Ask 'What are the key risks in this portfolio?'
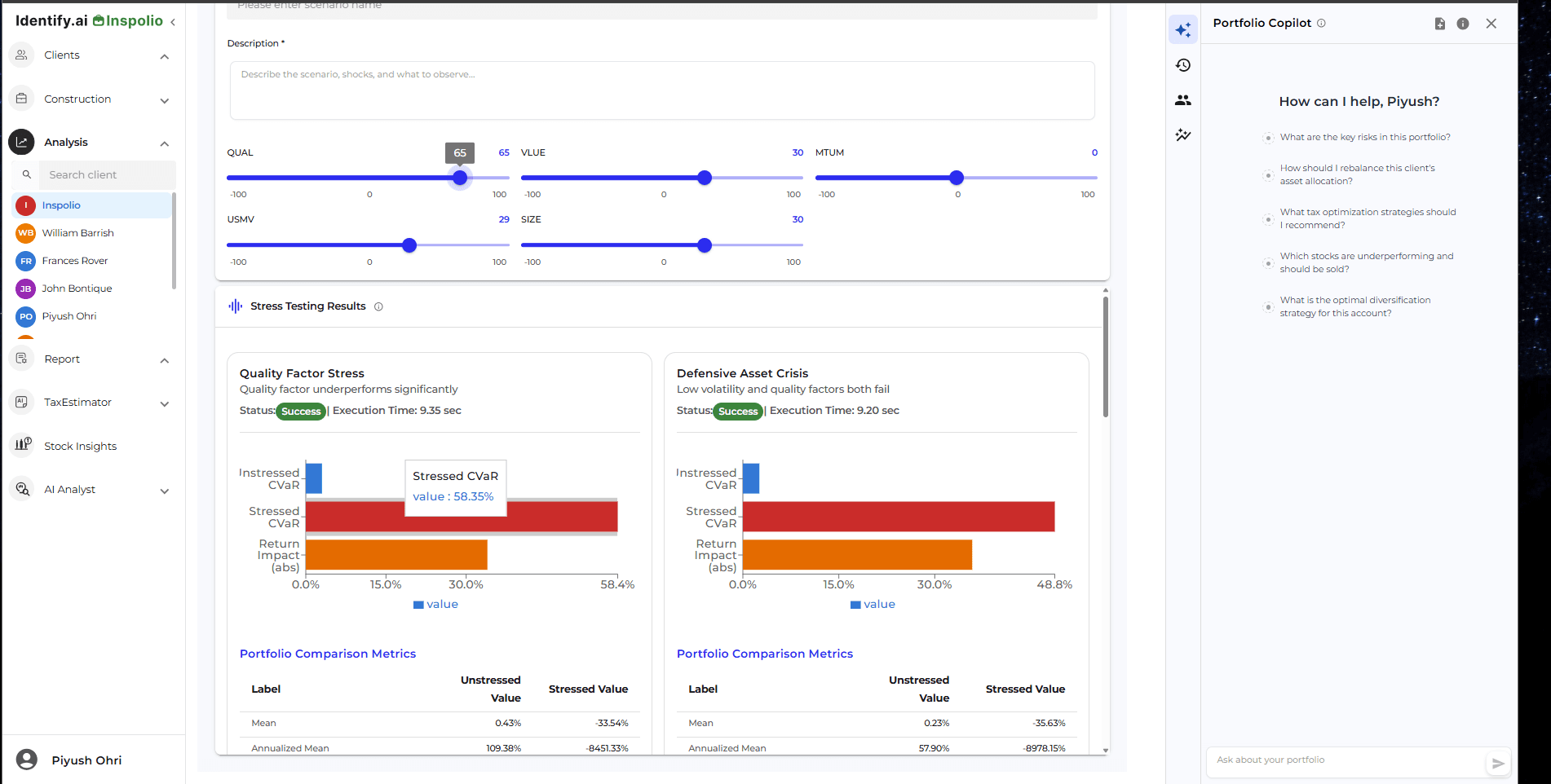 pyautogui.click(x=1364, y=138)
